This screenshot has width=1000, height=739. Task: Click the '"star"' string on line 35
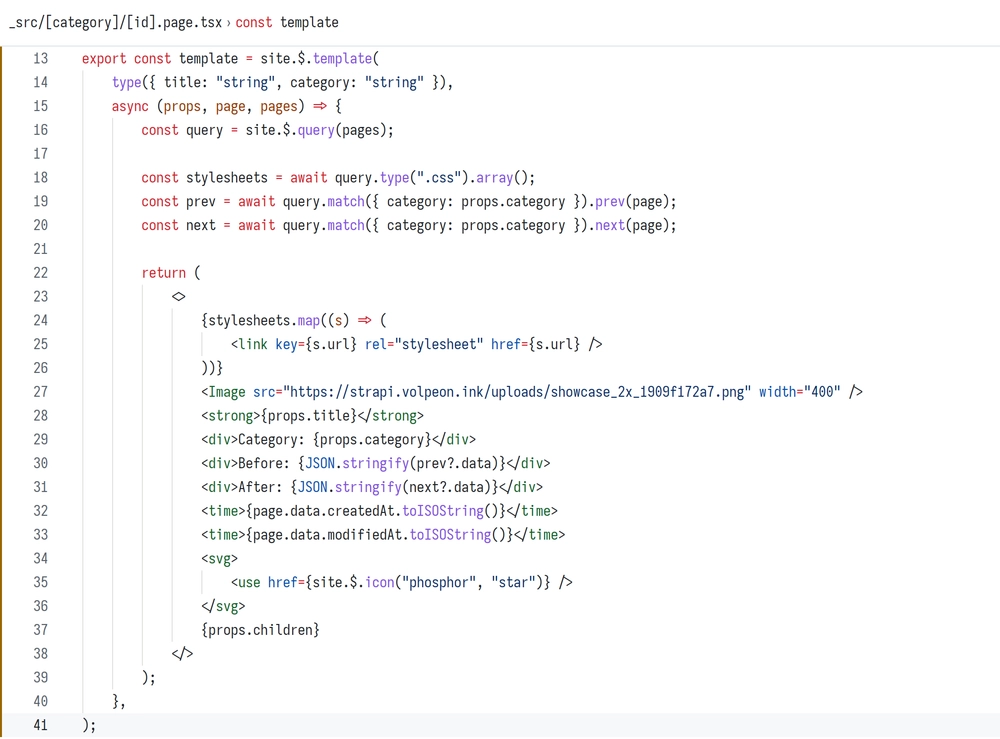(x=513, y=582)
